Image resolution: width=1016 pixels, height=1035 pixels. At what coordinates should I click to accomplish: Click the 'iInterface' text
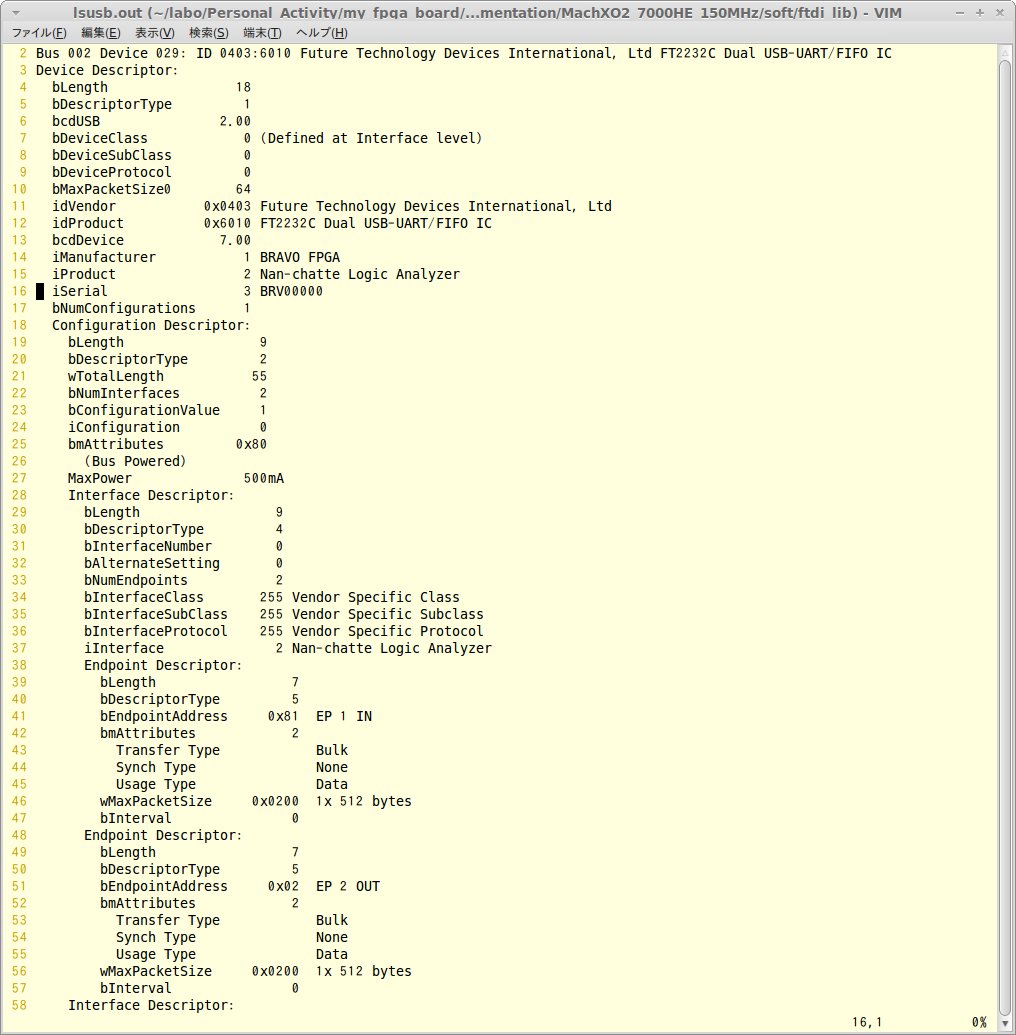(x=123, y=648)
